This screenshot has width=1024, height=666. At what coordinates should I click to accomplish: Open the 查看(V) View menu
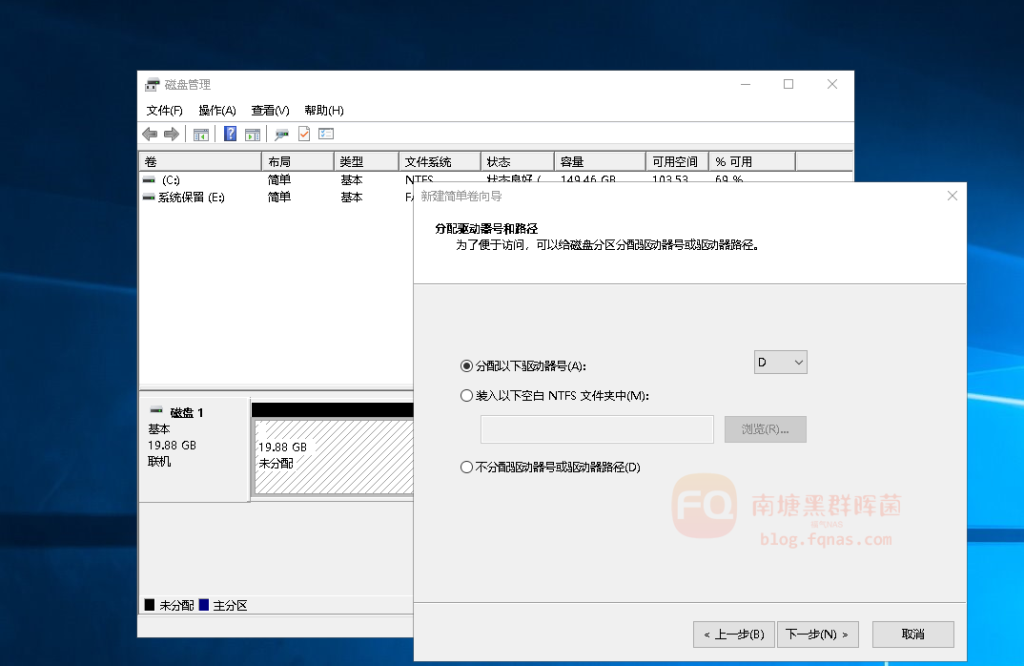[x=270, y=110]
